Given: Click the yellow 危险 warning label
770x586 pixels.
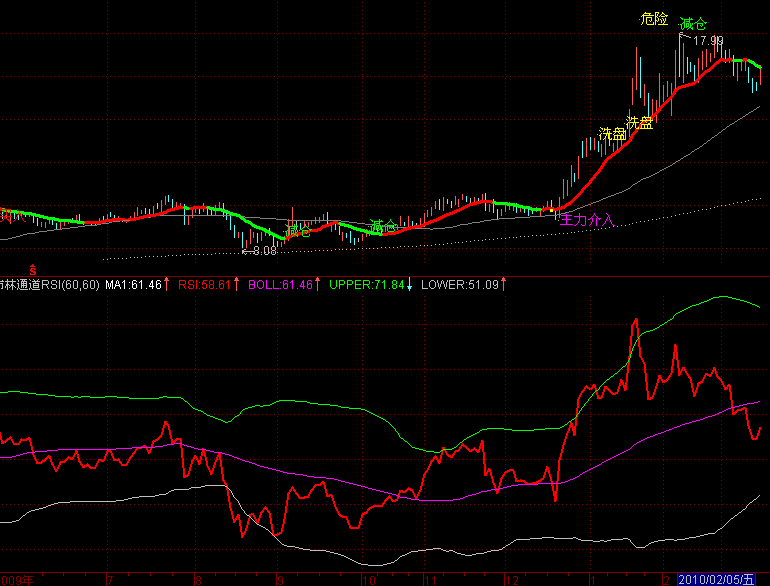Looking at the screenshot, I should pos(653,18).
